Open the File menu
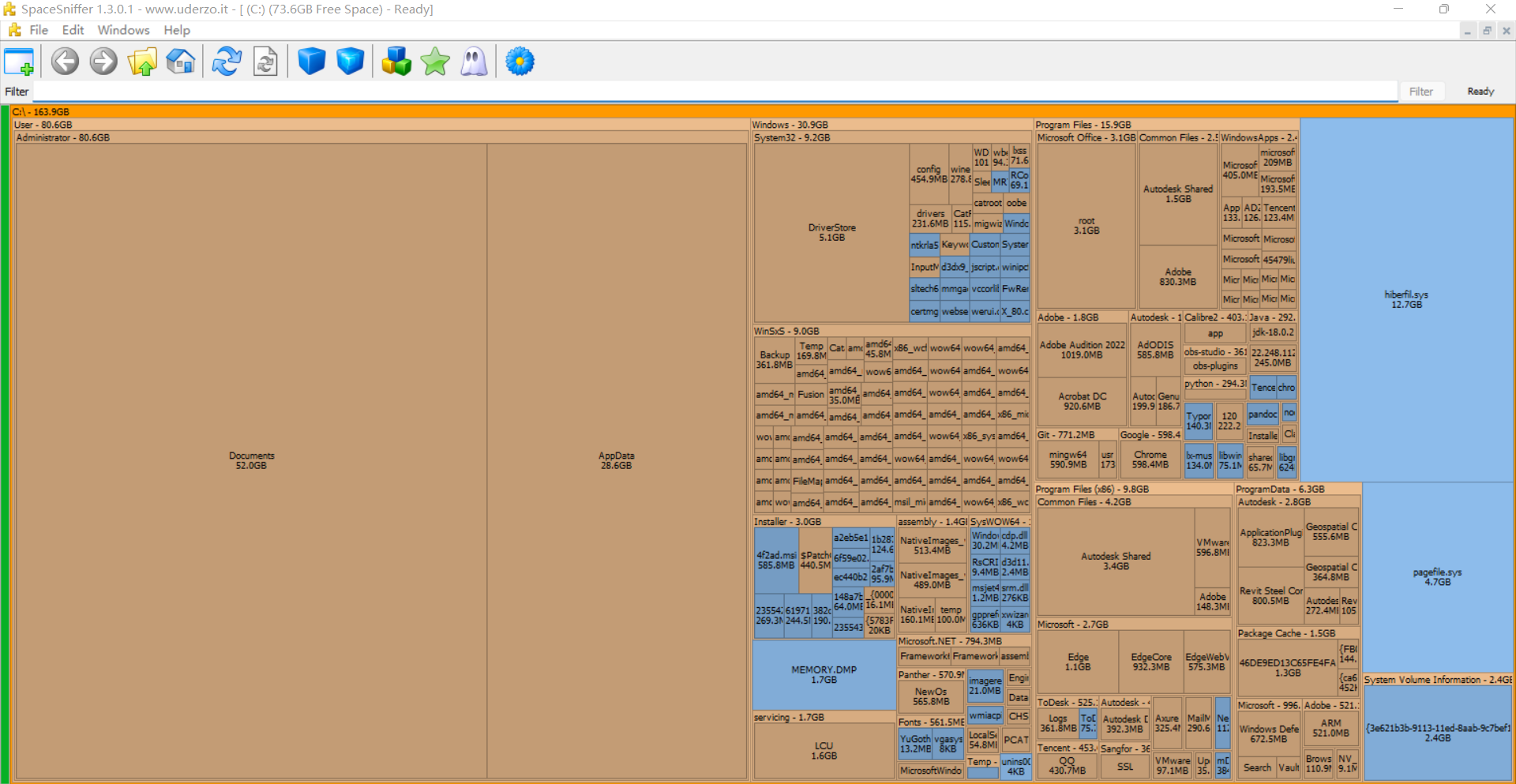This screenshot has height=784, width=1516. pyautogui.click(x=39, y=30)
